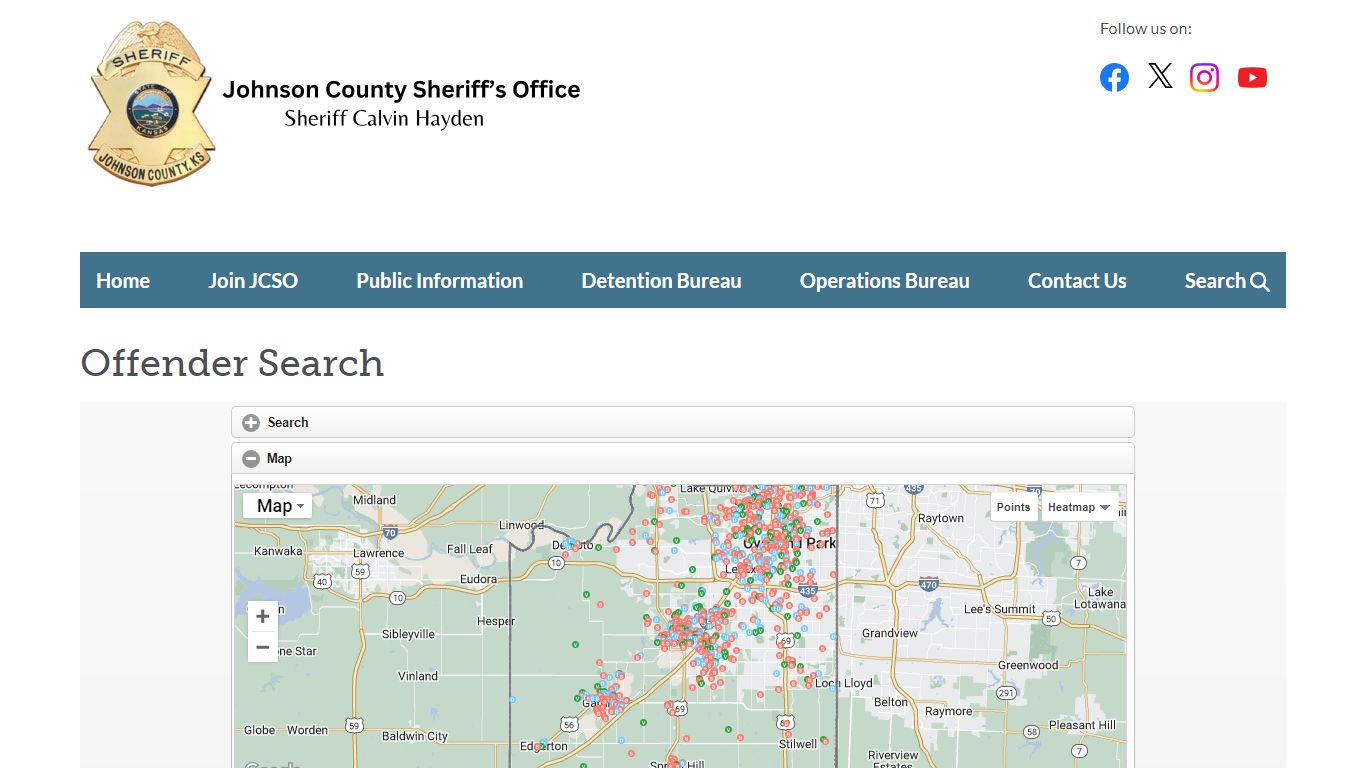This screenshot has width=1366, height=768.
Task: Click Edgerton label on the map
Action: click(x=544, y=746)
